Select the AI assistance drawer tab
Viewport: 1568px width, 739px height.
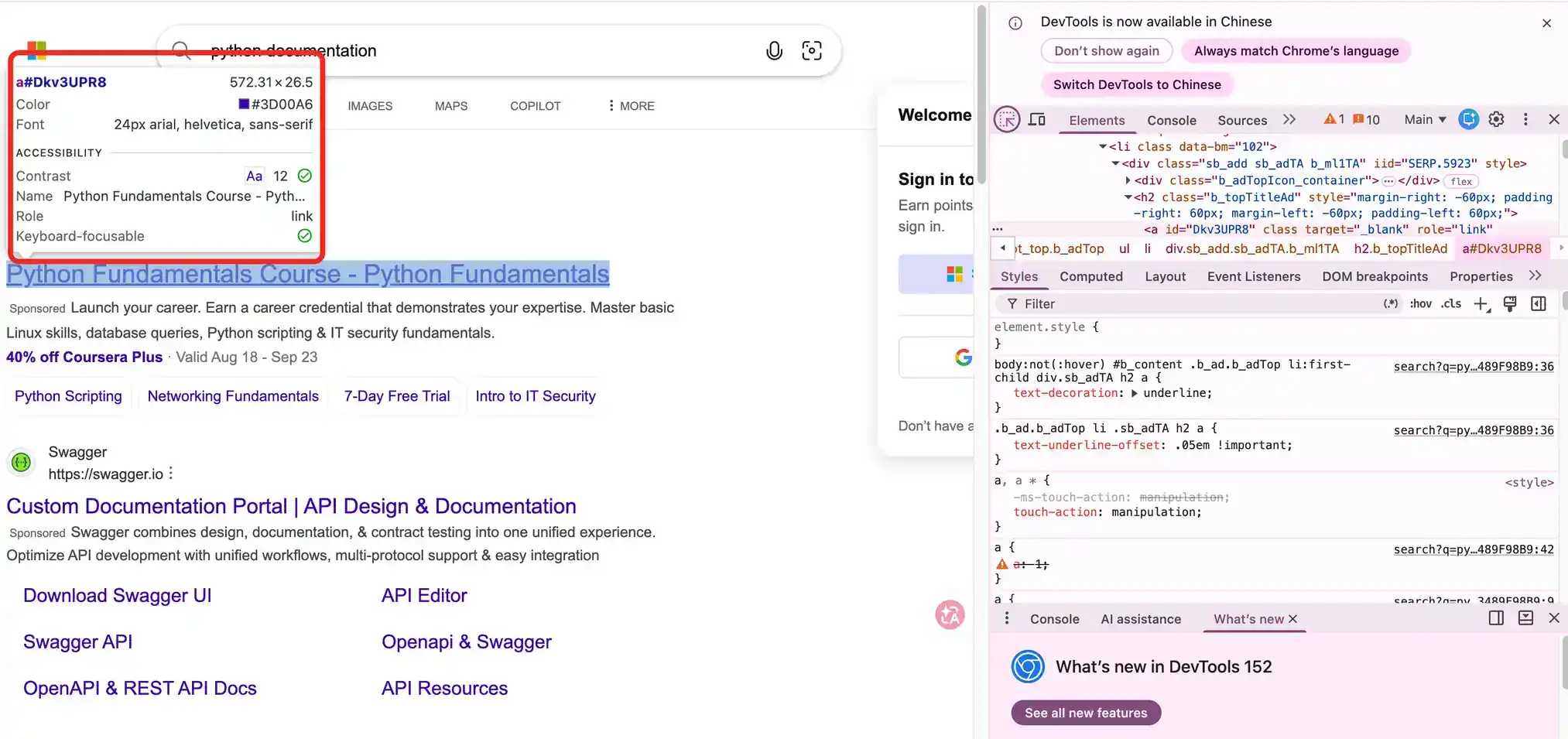1141,619
